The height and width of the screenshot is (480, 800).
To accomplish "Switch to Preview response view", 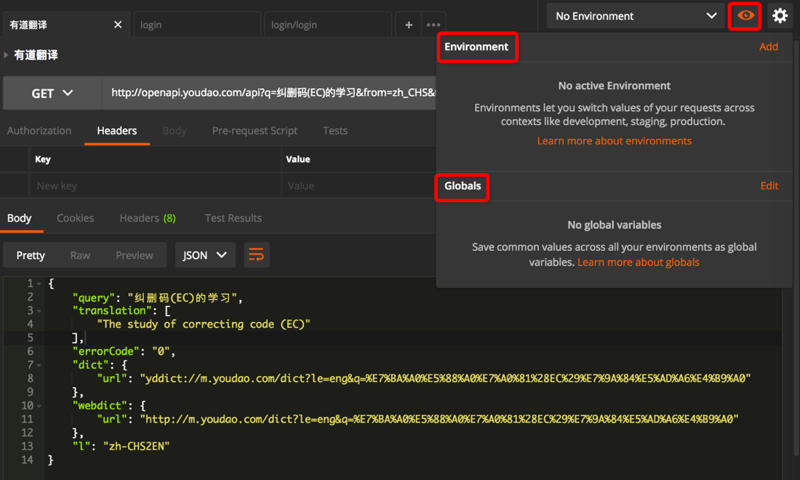I will pyautogui.click(x=134, y=255).
